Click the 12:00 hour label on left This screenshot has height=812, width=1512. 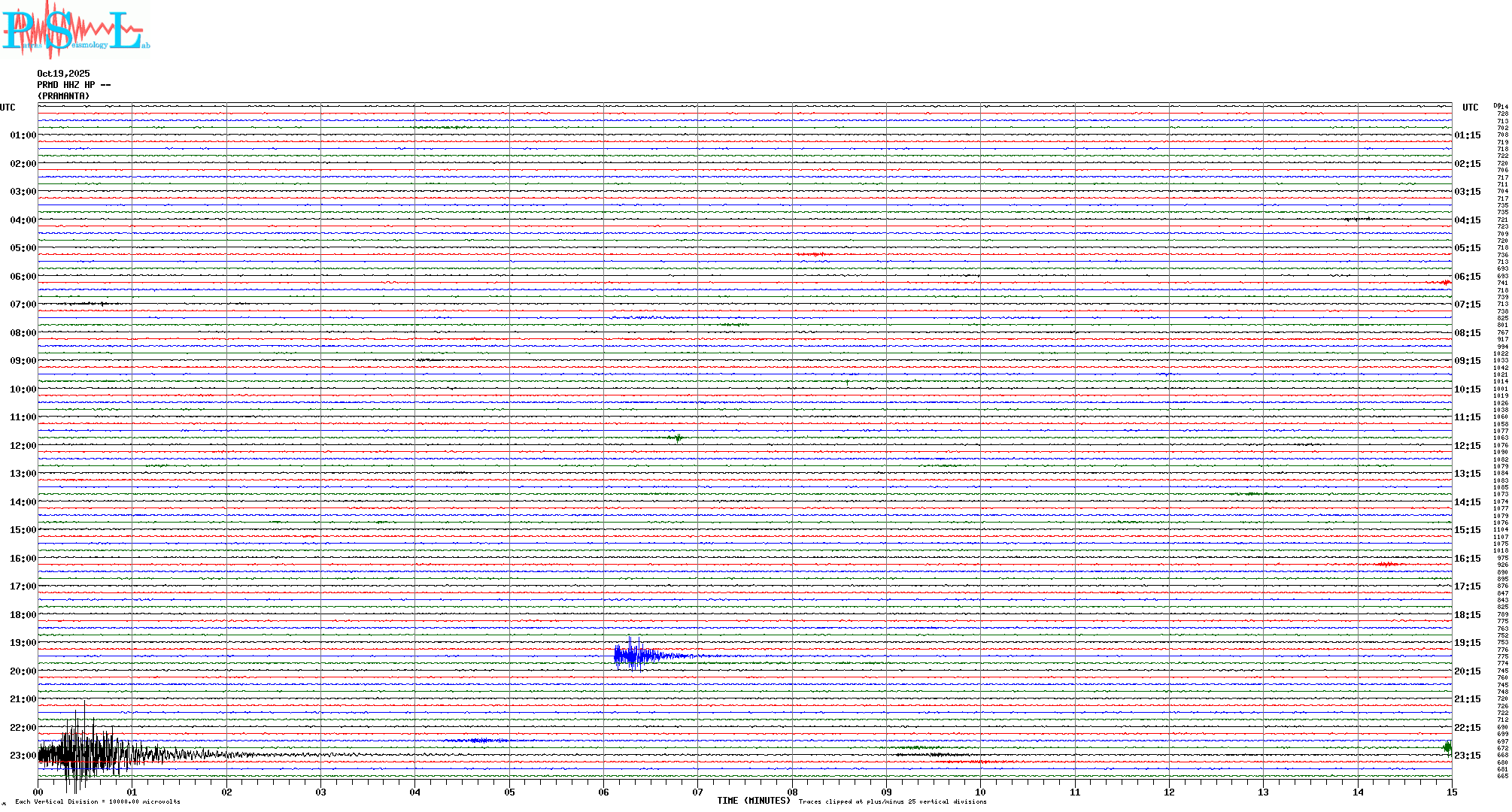point(23,446)
